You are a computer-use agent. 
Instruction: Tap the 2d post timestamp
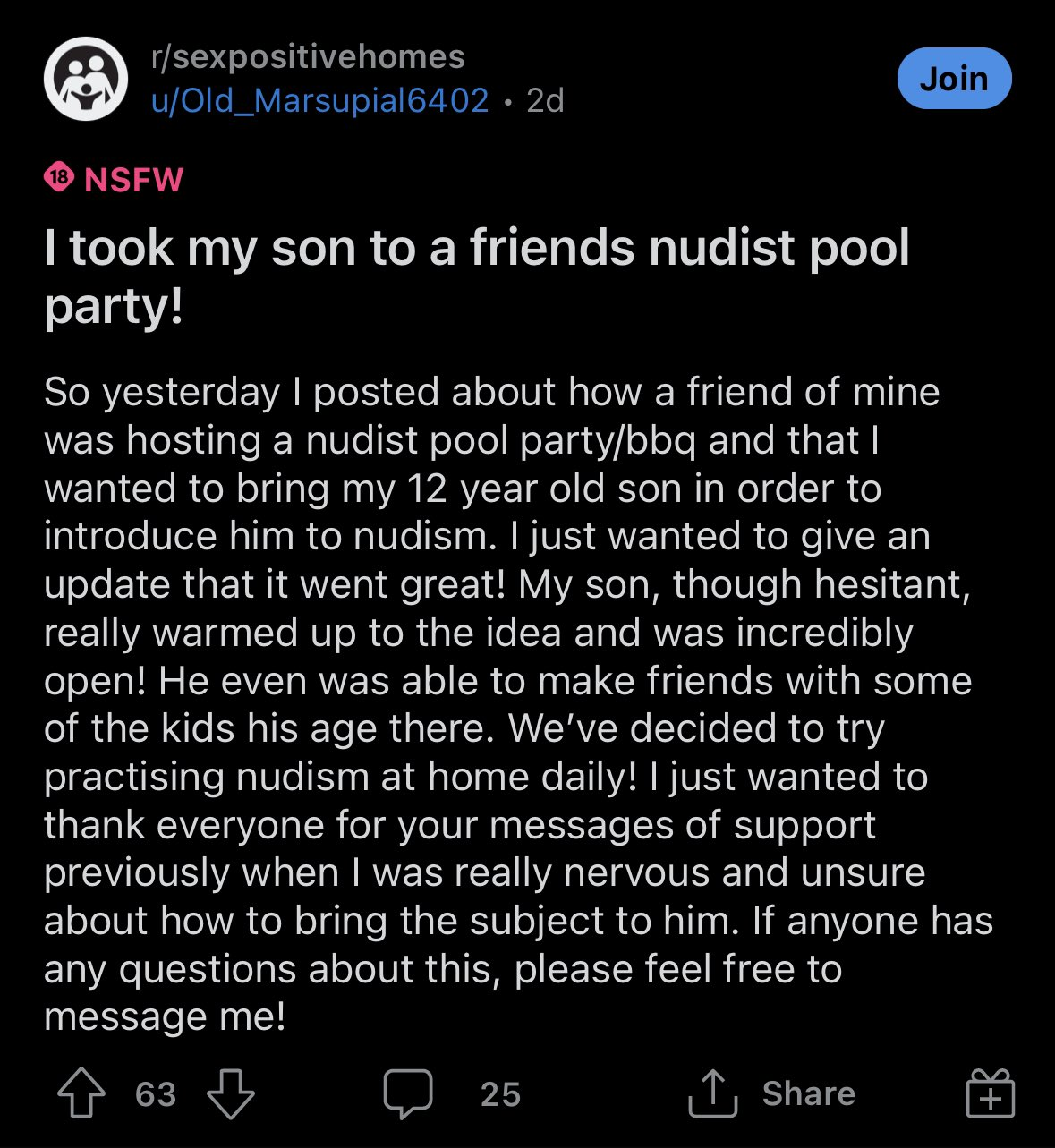pyautogui.click(x=545, y=100)
